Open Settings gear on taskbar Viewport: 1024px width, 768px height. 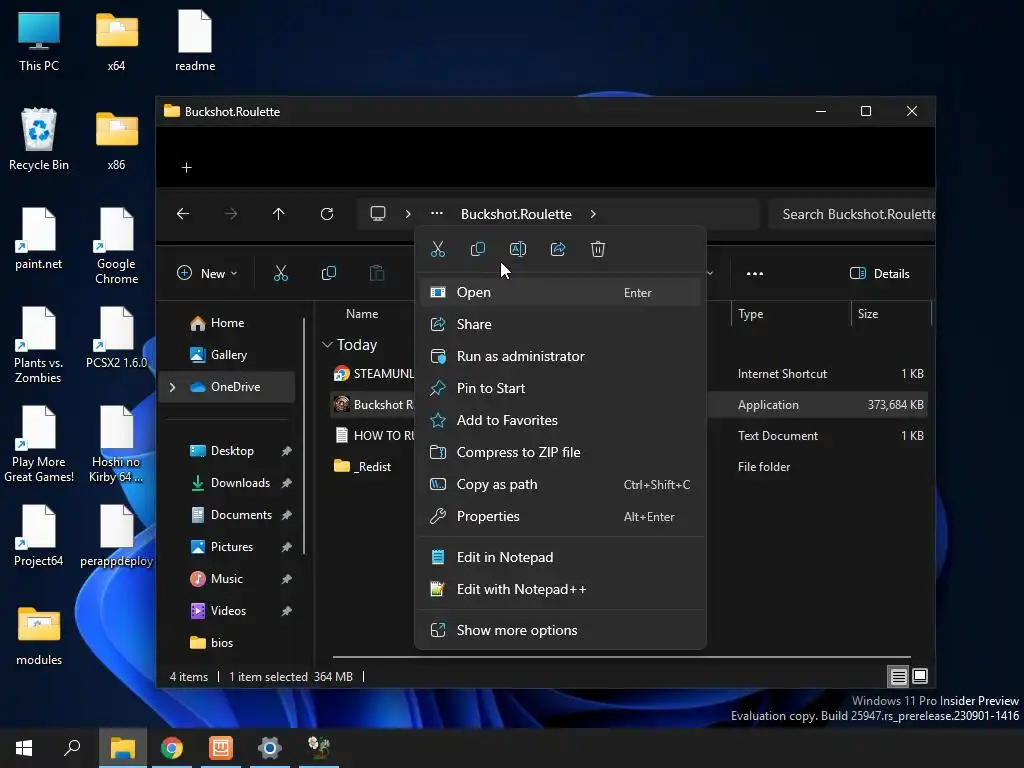click(269, 748)
